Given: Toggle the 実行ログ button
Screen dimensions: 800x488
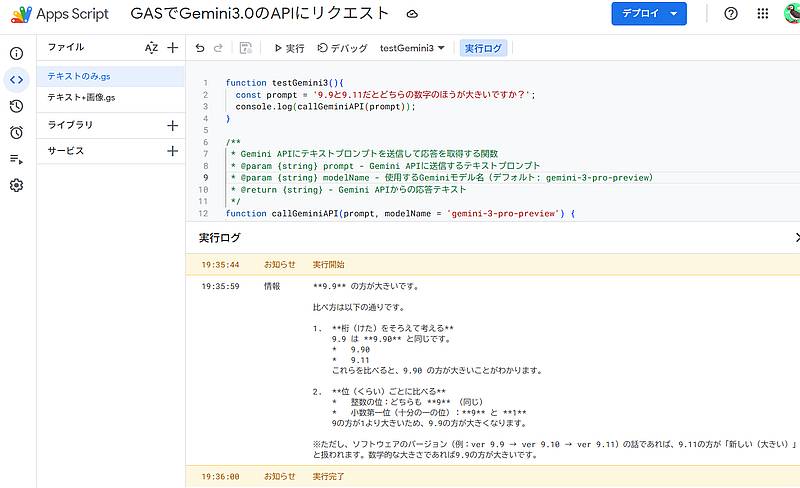Looking at the screenshot, I should pyautogui.click(x=483, y=48).
